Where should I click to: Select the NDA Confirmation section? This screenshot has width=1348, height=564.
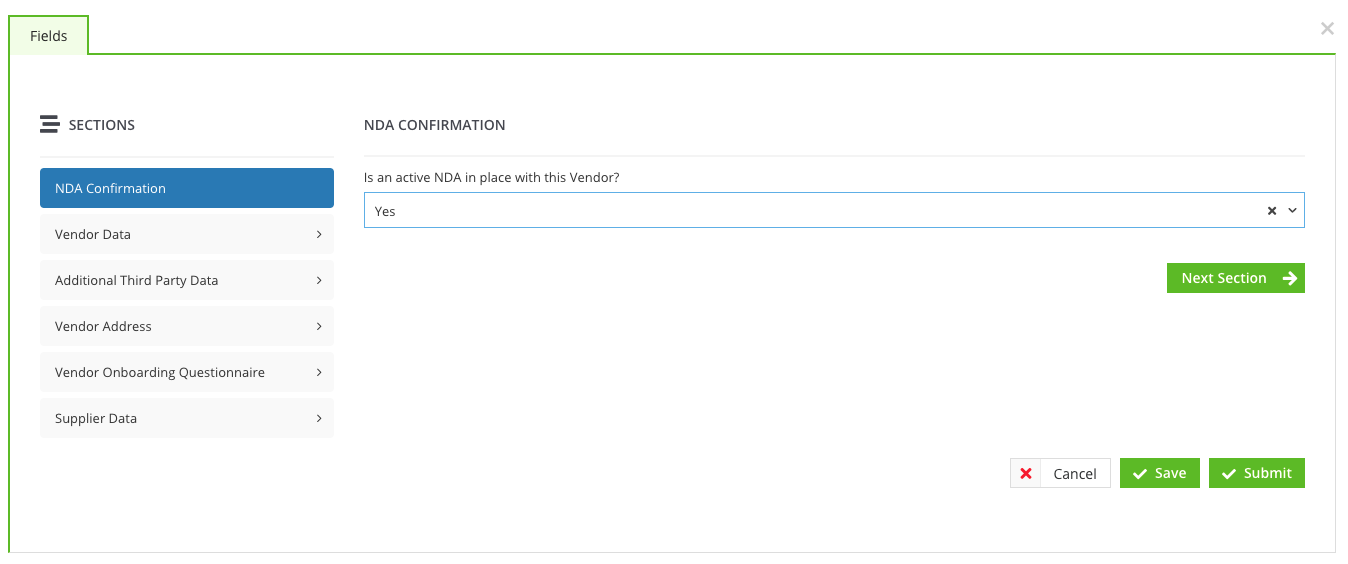point(187,188)
